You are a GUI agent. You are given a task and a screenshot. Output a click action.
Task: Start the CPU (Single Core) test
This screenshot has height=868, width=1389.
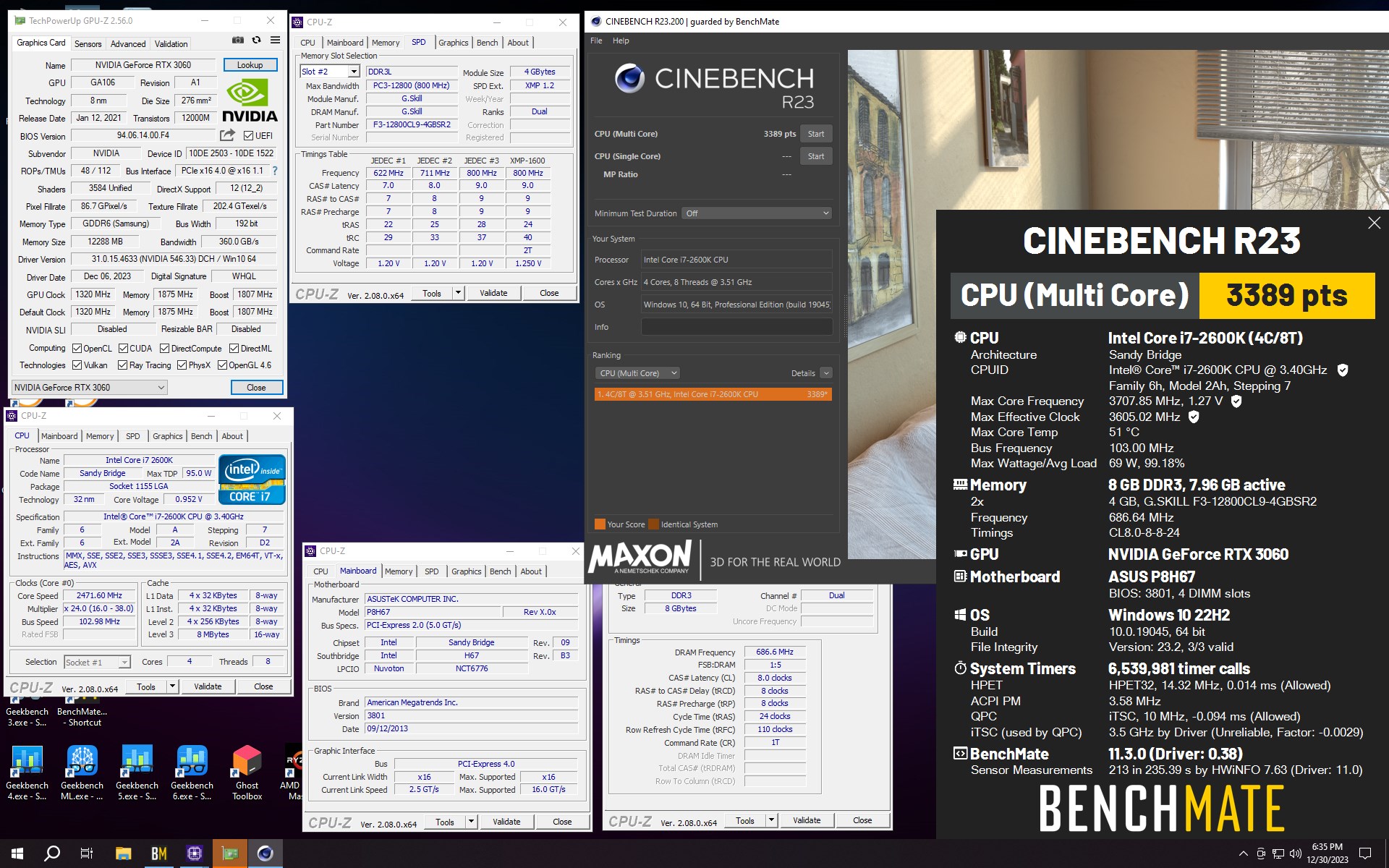pos(816,156)
